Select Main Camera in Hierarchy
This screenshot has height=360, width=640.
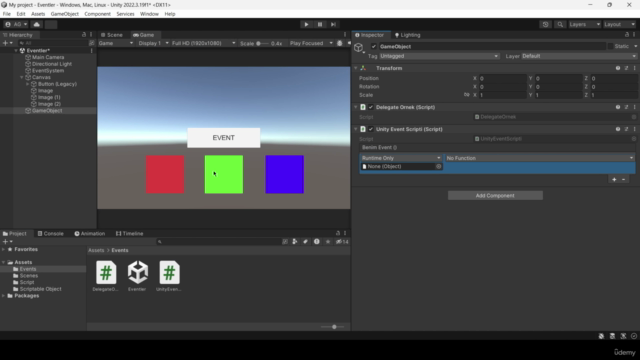click(48, 57)
